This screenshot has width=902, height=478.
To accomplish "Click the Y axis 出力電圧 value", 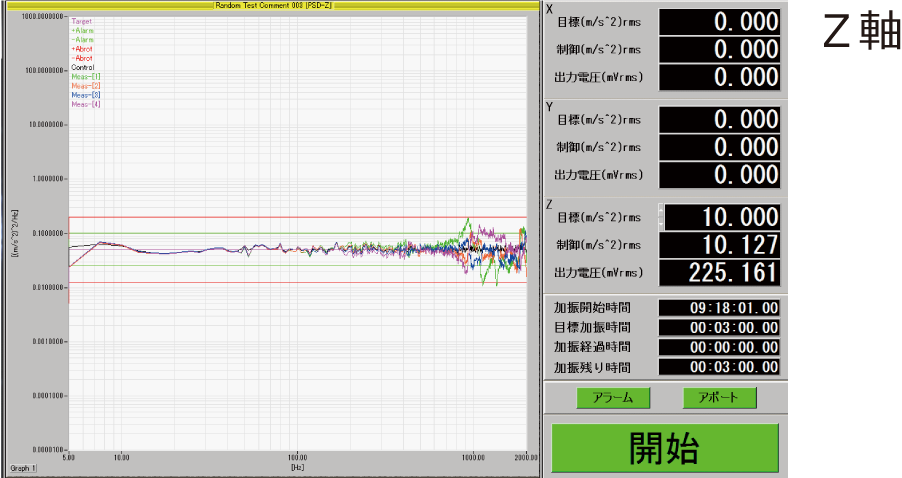I will [x=720, y=175].
